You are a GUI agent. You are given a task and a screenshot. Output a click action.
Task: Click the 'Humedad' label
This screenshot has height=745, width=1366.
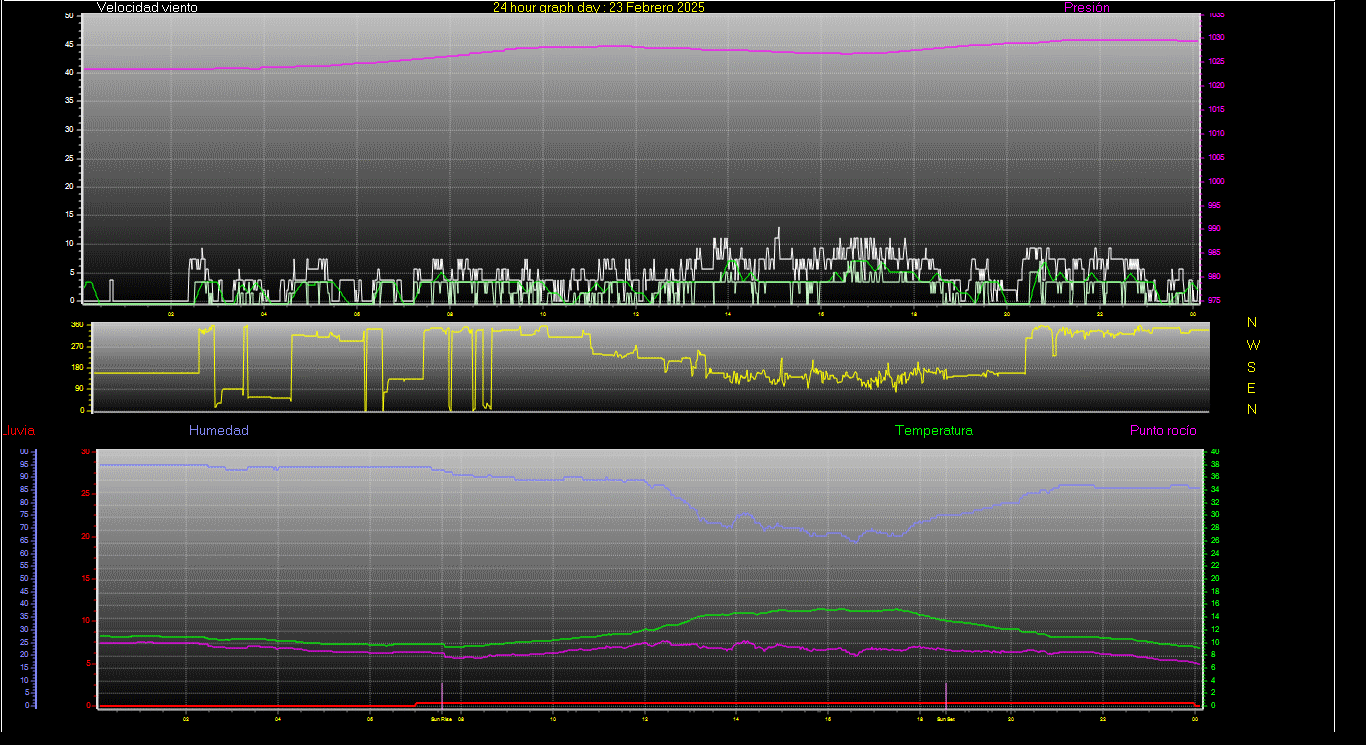click(x=219, y=431)
